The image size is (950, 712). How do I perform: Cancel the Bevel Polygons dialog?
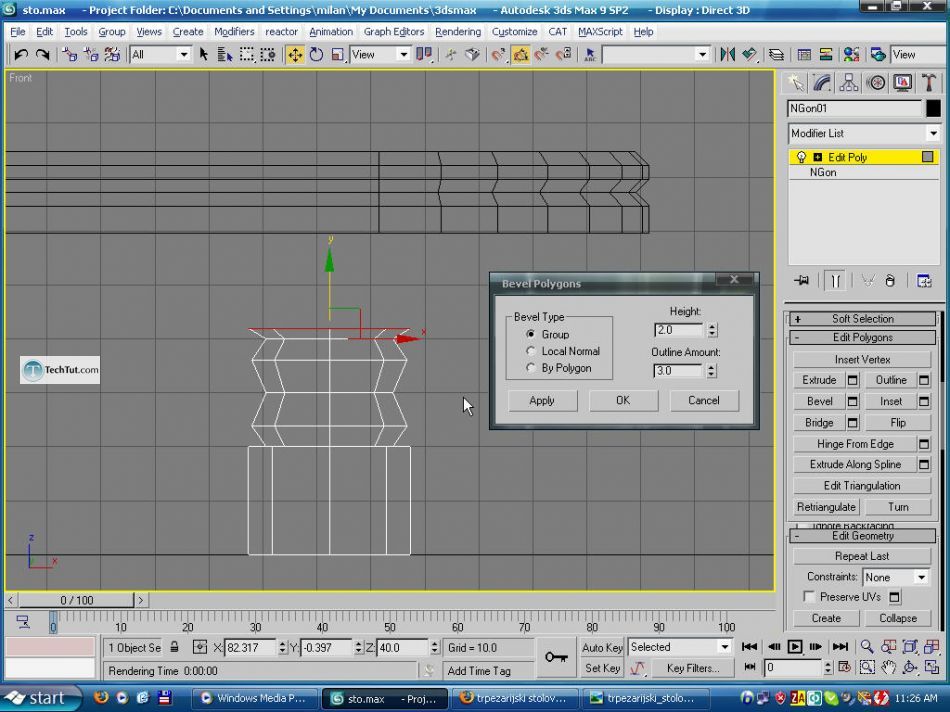pos(703,401)
